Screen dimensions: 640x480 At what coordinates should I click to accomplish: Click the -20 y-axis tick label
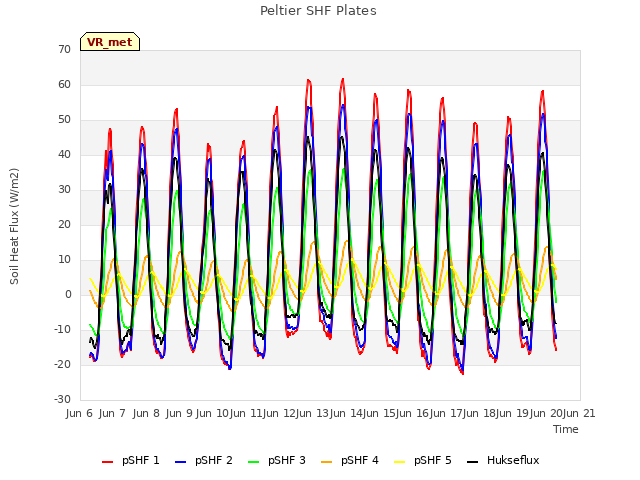click(63, 364)
